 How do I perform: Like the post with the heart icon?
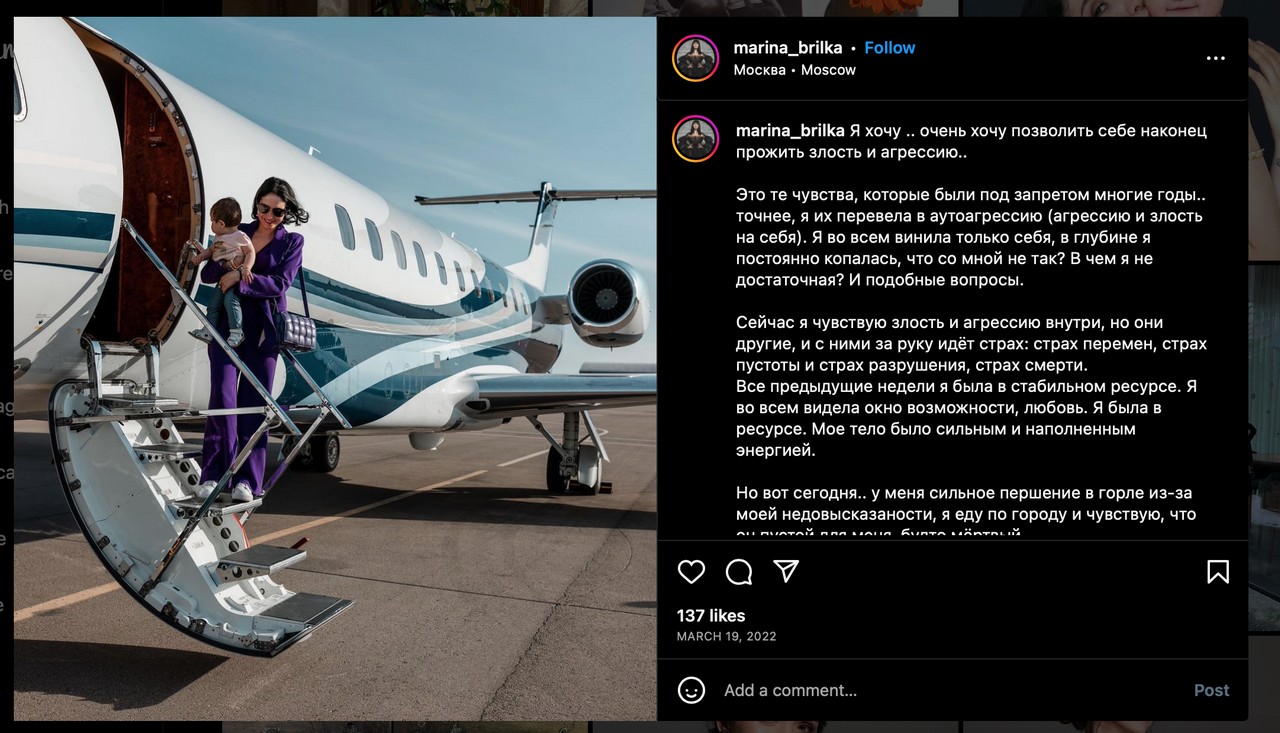pos(691,571)
